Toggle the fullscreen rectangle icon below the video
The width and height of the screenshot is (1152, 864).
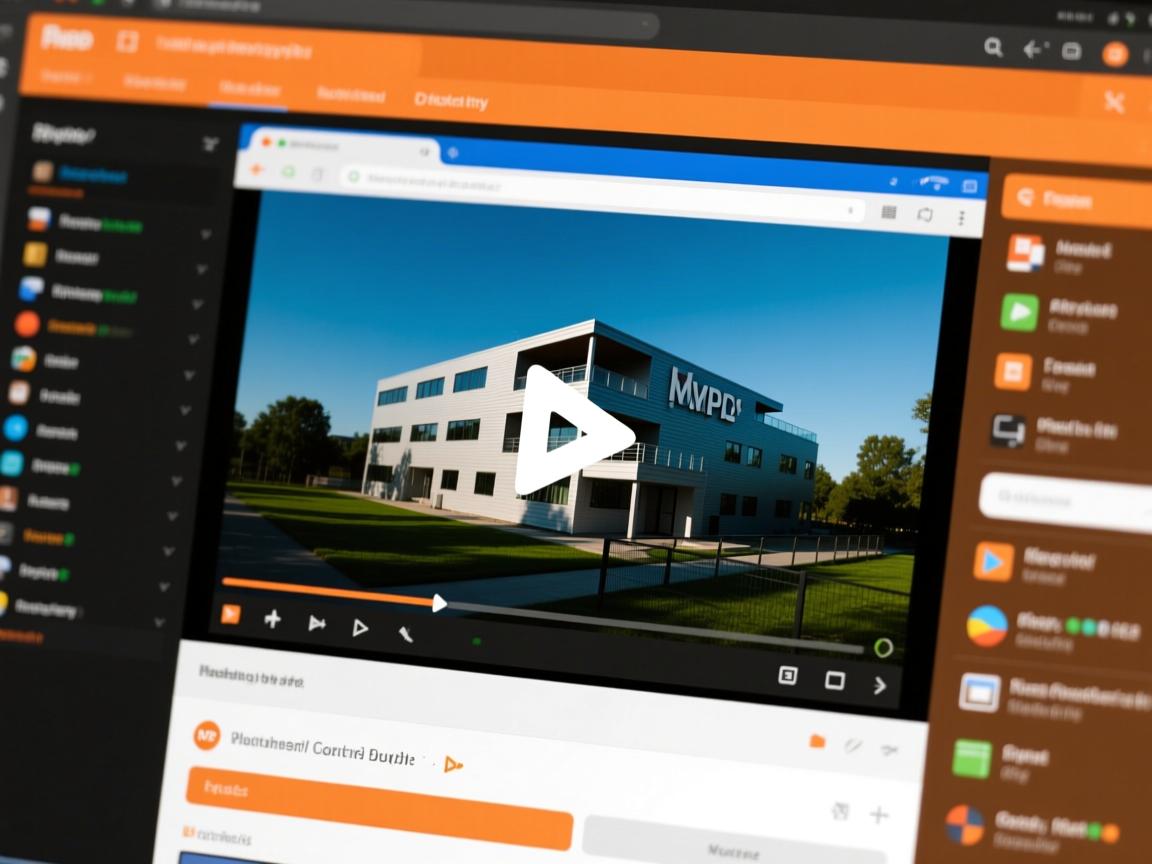click(834, 680)
